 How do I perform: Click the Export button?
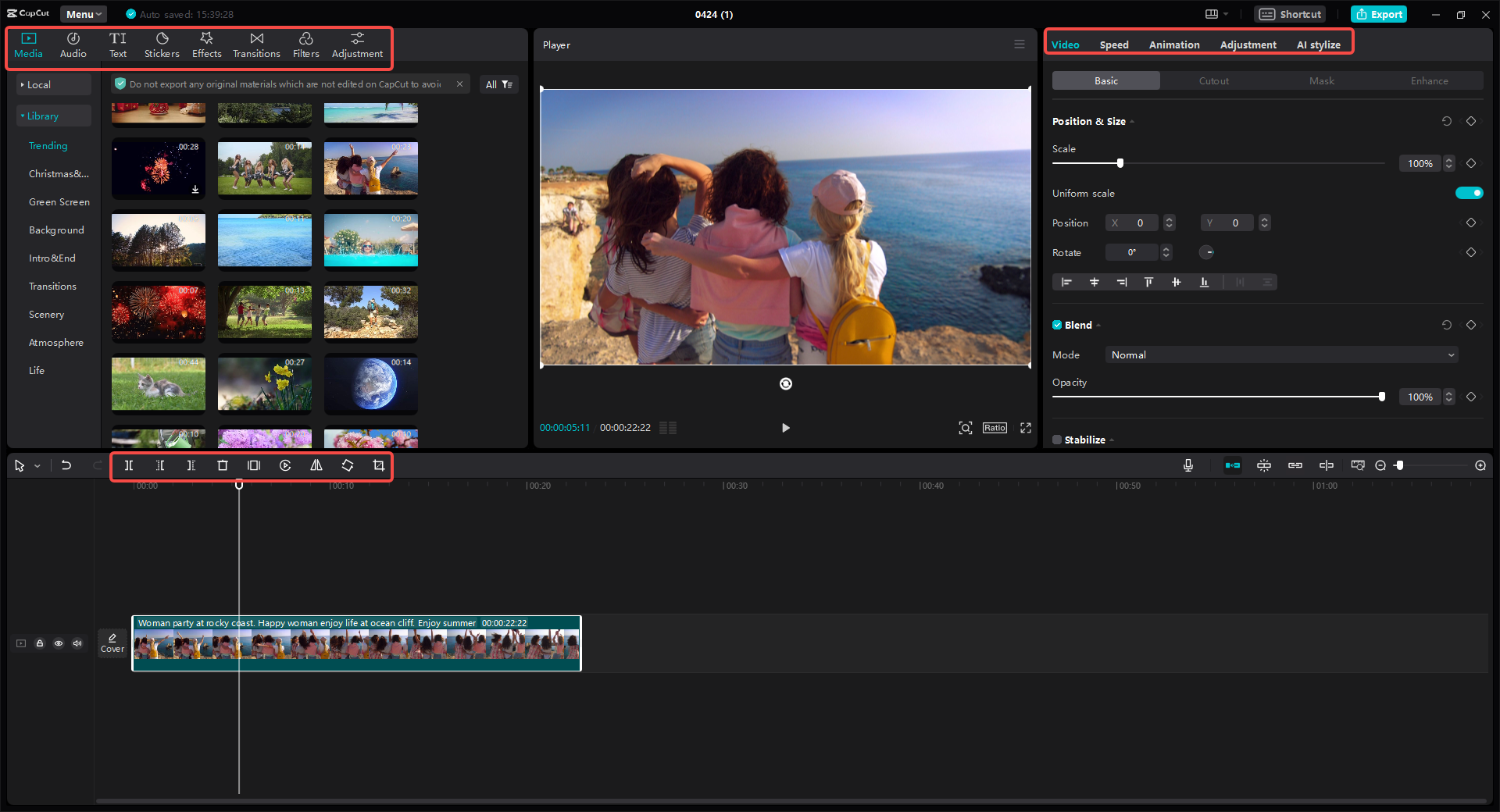coord(1378,14)
